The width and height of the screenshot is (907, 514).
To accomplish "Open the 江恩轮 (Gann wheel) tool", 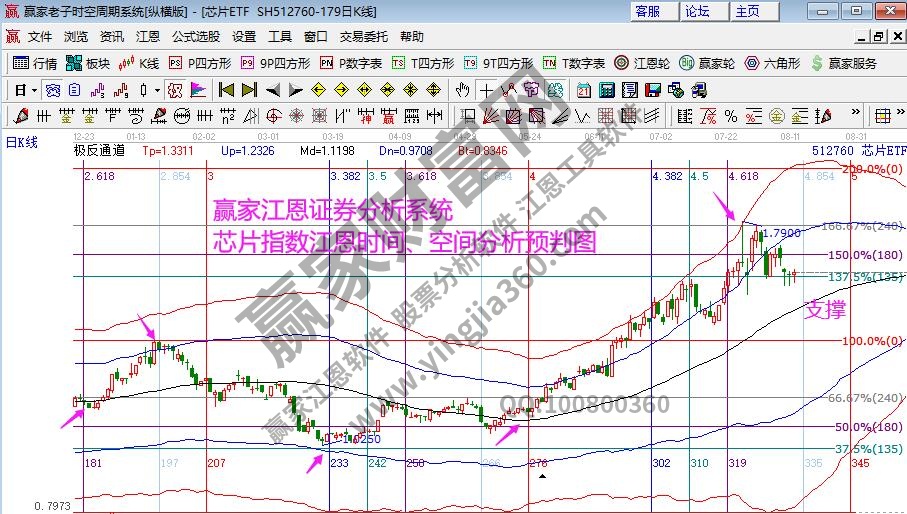I will pyautogui.click(x=642, y=63).
